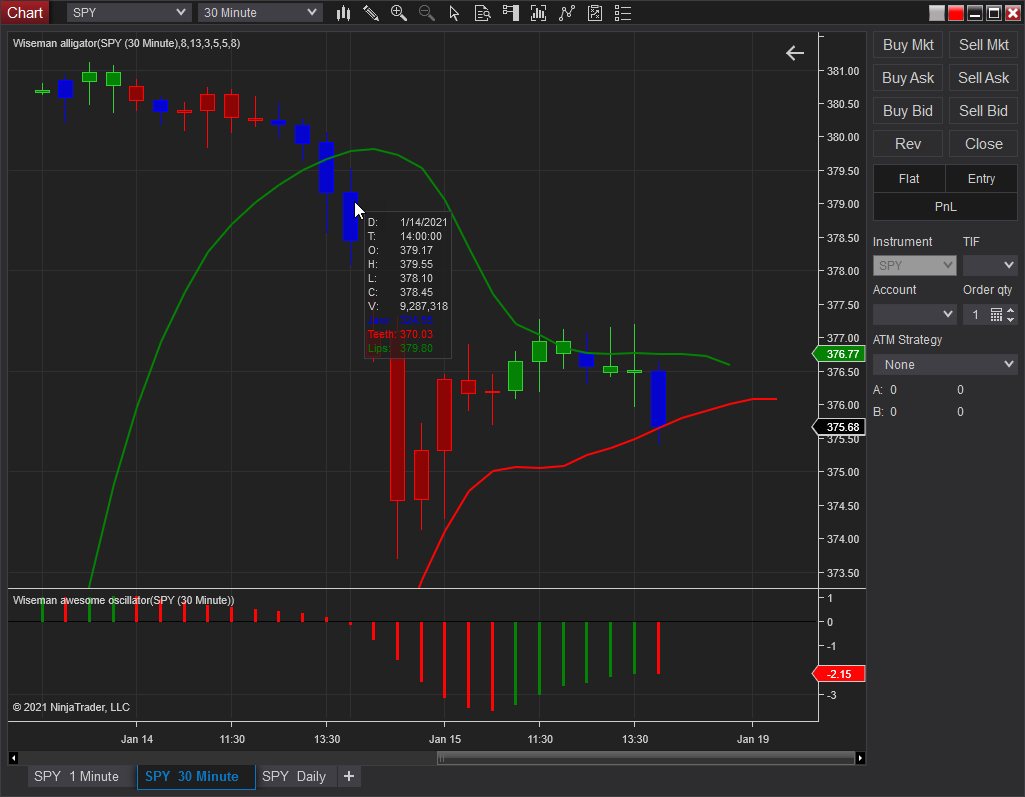The height and width of the screenshot is (797, 1025).
Task: Click the Jan 15 date axis label
Action: pos(445,739)
